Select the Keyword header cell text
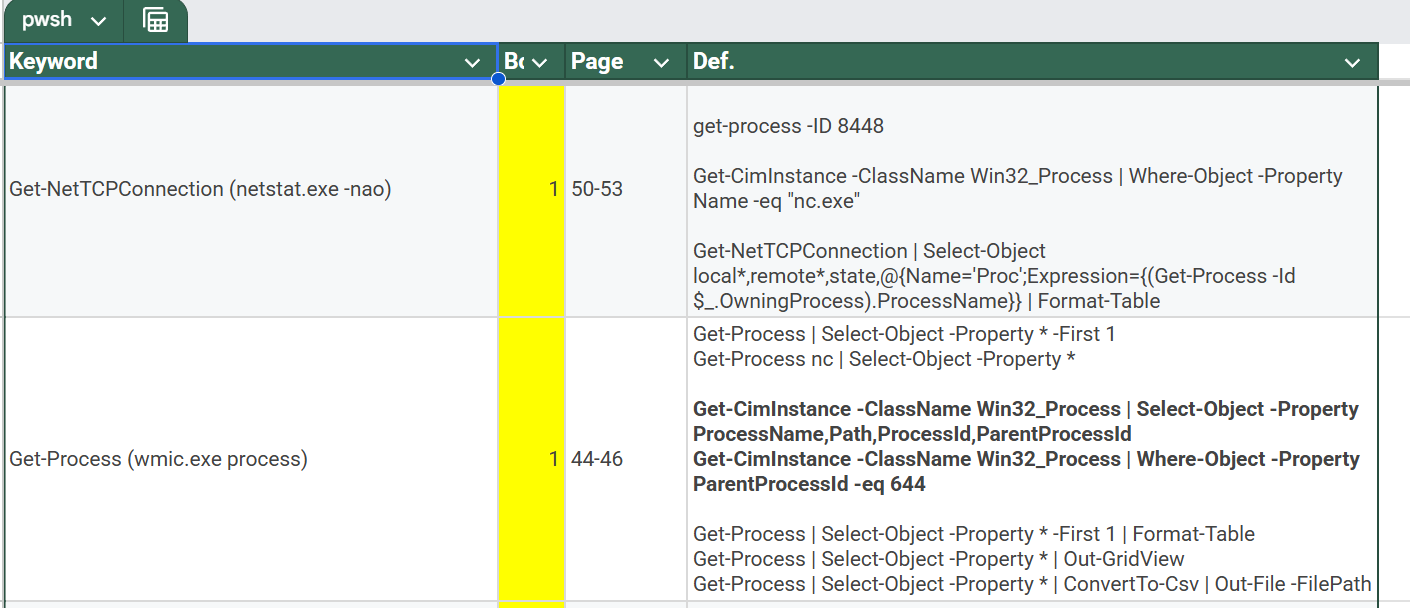Screen dimensions: 1410x608 click(x=54, y=62)
